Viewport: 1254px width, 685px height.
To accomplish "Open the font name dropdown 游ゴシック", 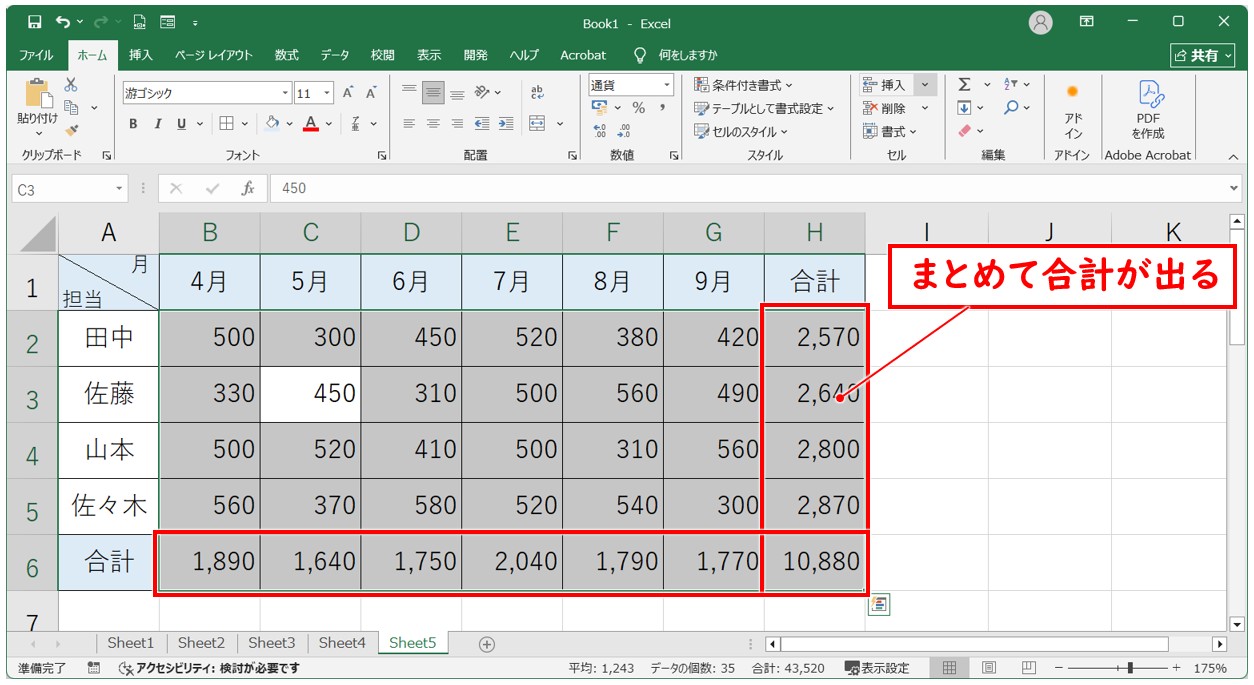I will pos(285,93).
